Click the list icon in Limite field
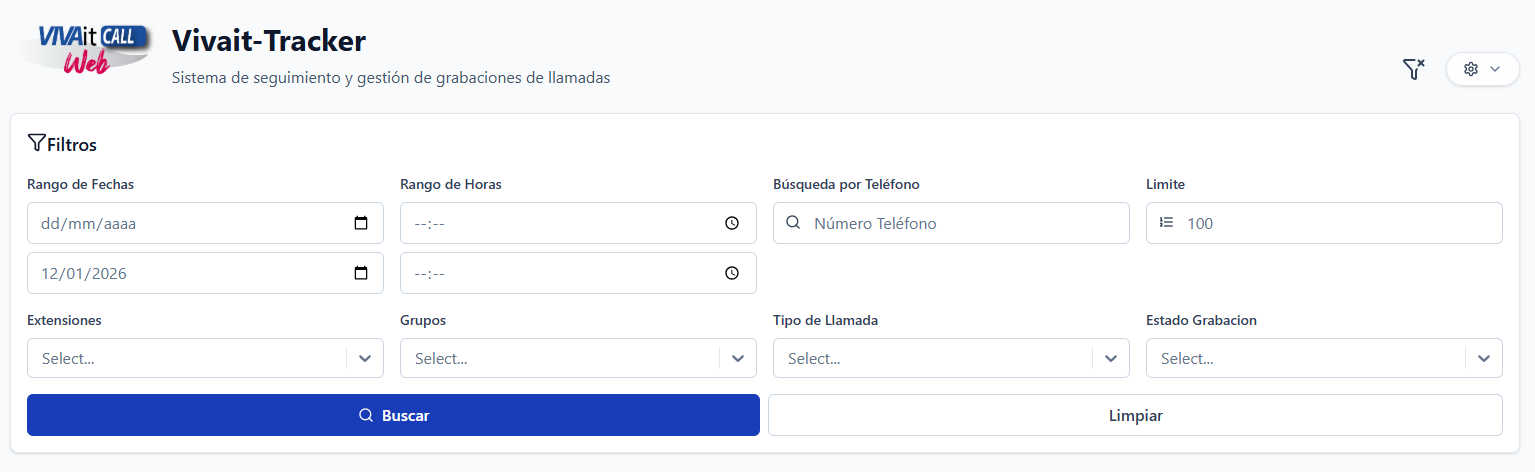This screenshot has height=472, width=1535. (x=1166, y=223)
